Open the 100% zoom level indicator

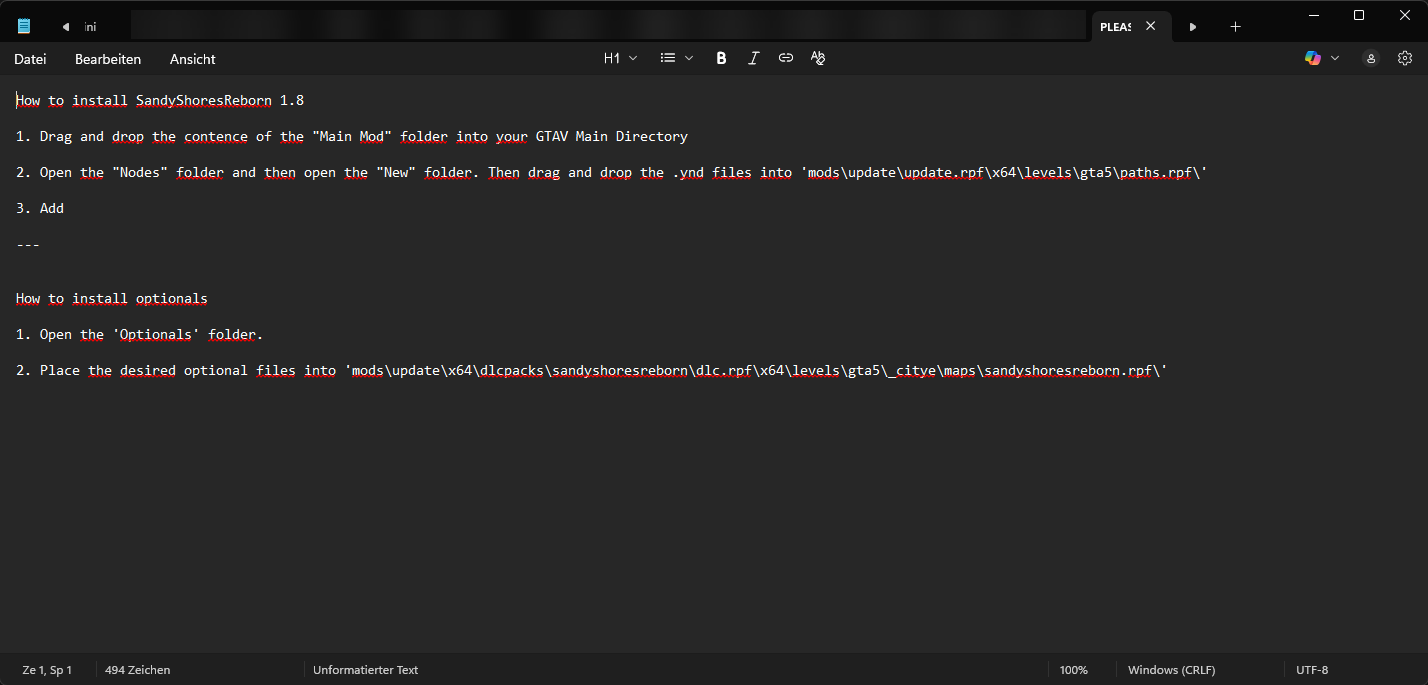point(1073,670)
